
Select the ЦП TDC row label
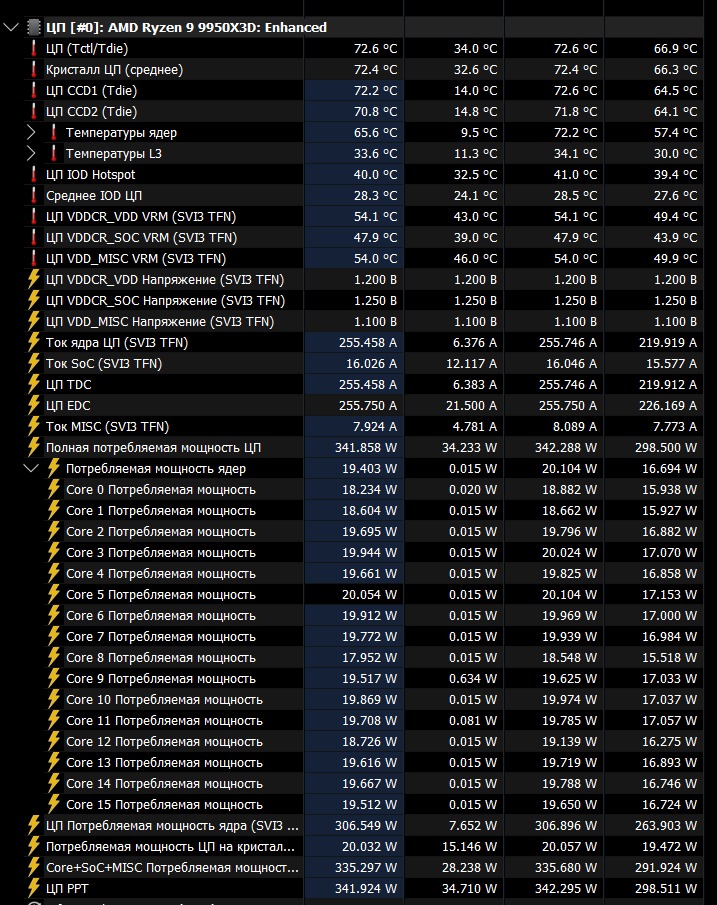(69, 384)
